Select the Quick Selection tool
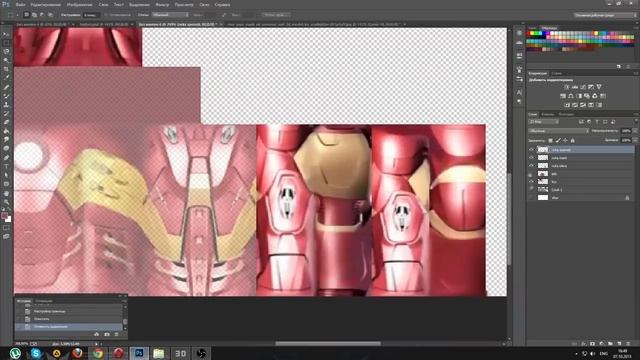 click(6, 60)
